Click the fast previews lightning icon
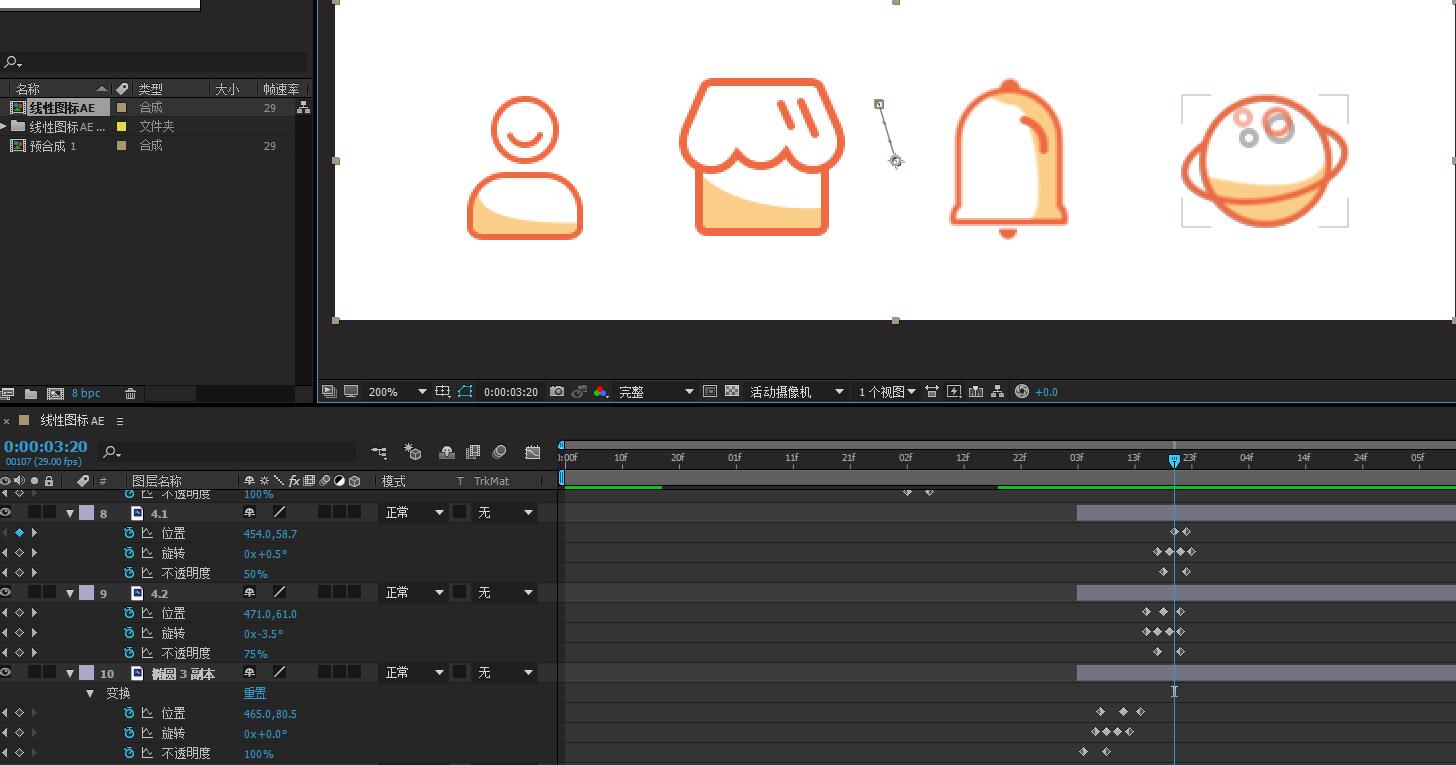This screenshot has height=765, width=1456. pyautogui.click(x=954, y=392)
